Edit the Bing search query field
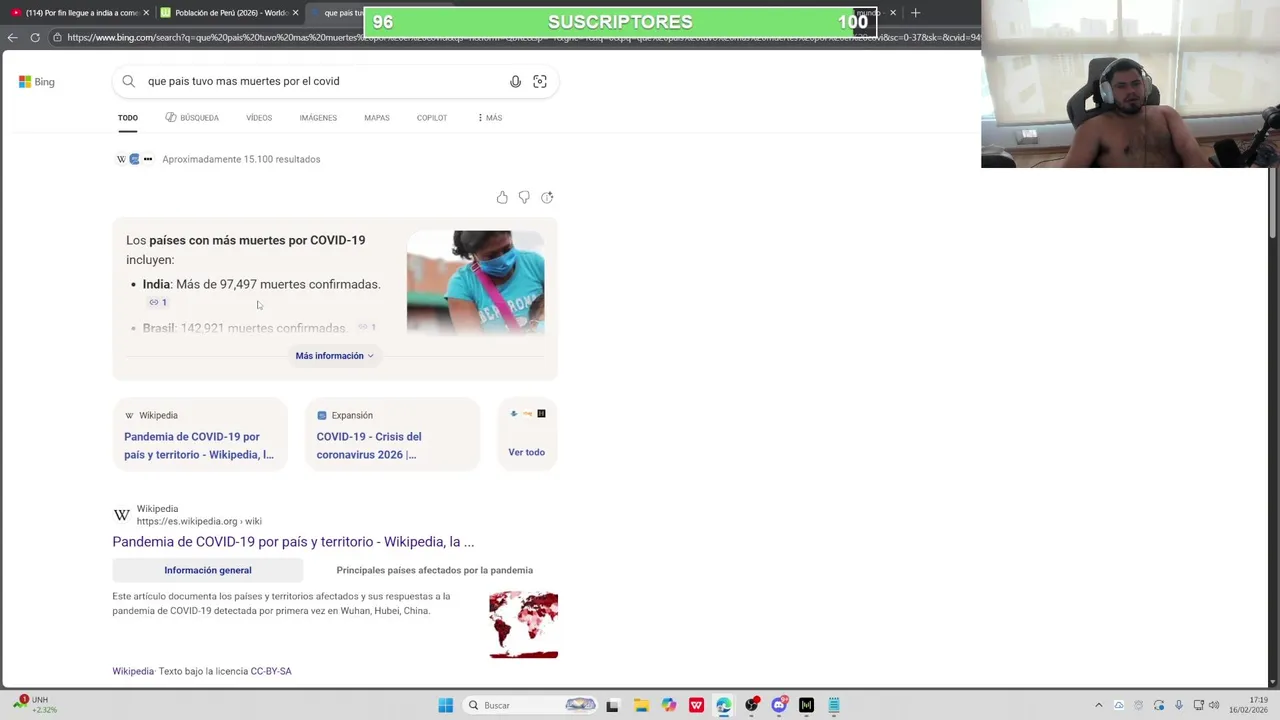Image resolution: width=1280 pixels, height=720 pixels. pyautogui.click(x=320, y=81)
